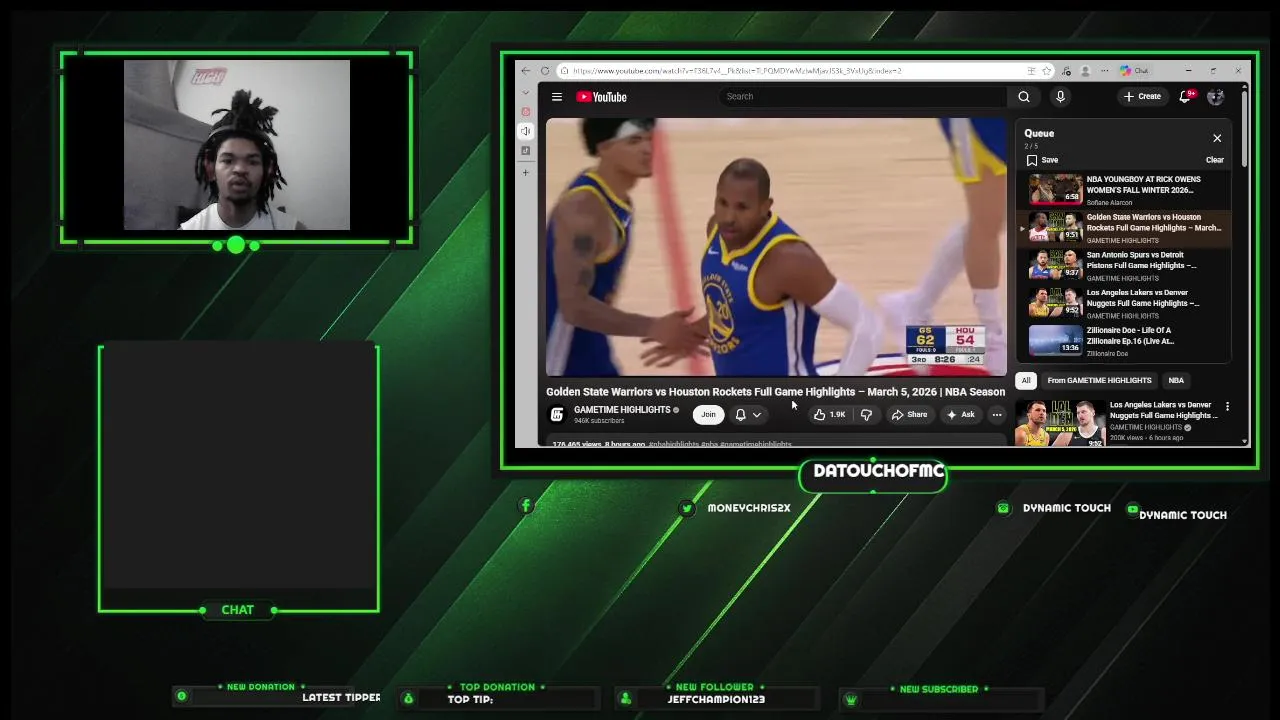Play San Antonio Spurs vs Detroit Pistons video

point(1125,265)
